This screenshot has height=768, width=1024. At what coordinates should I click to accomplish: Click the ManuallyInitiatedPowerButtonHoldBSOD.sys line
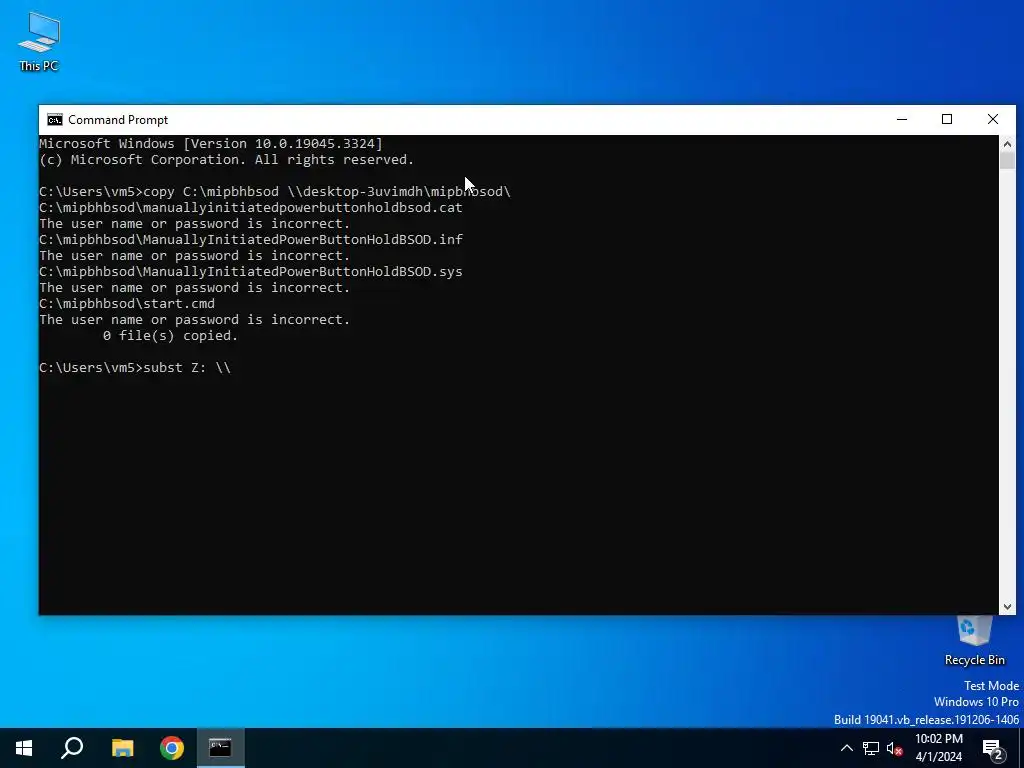[251, 272]
